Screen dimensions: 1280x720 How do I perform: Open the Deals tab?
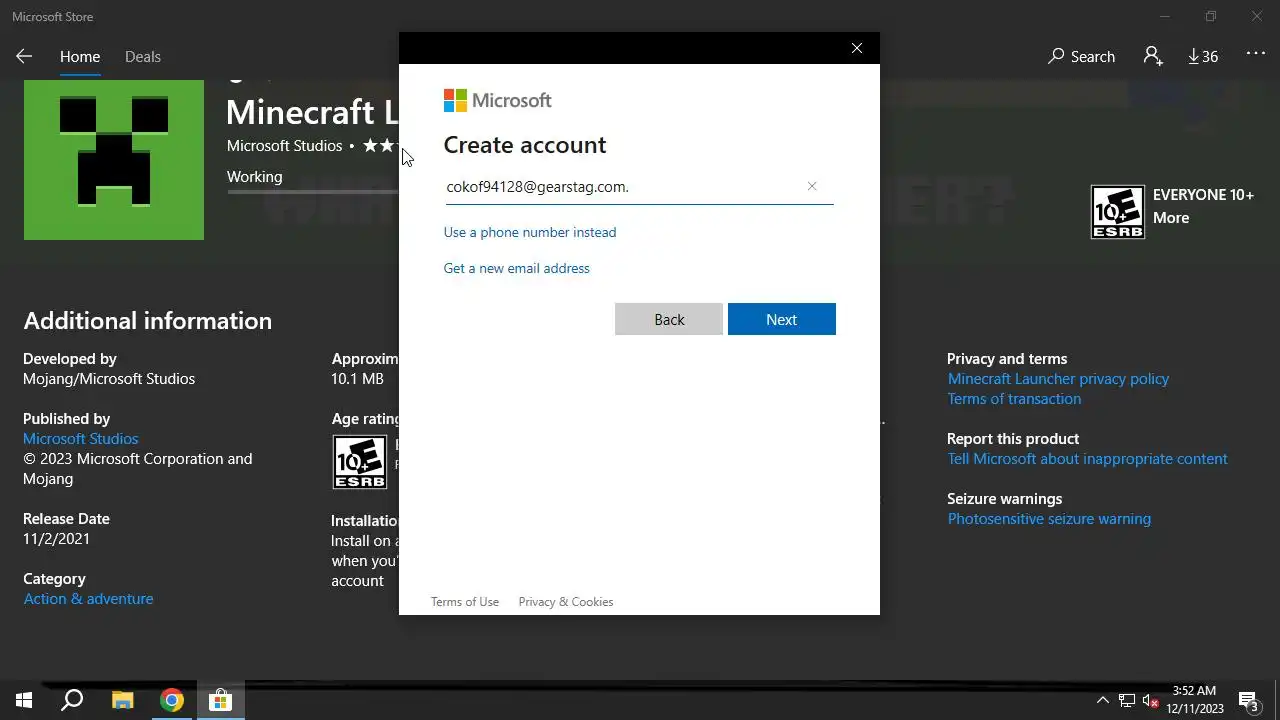tap(143, 57)
